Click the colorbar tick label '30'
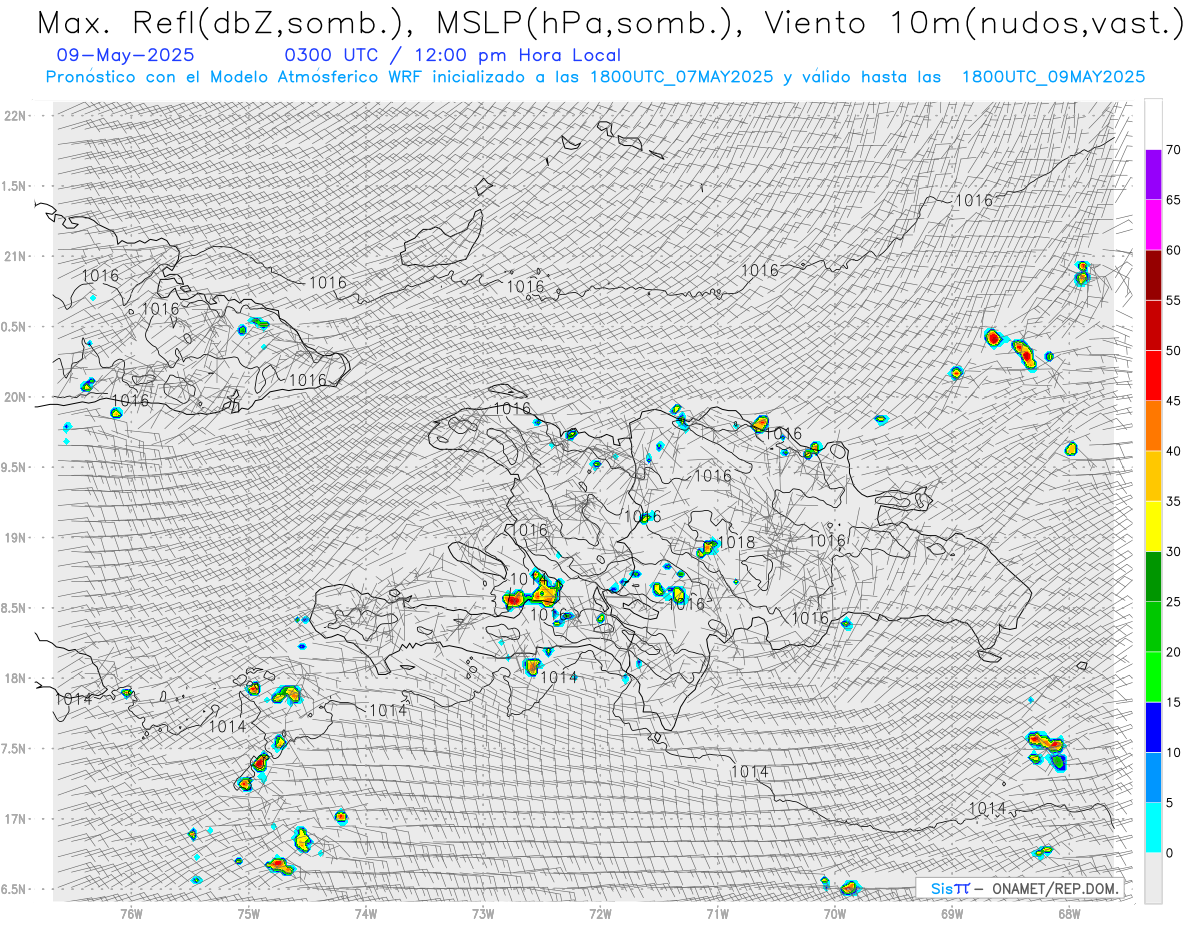The width and height of the screenshot is (1200, 927). 1173,552
